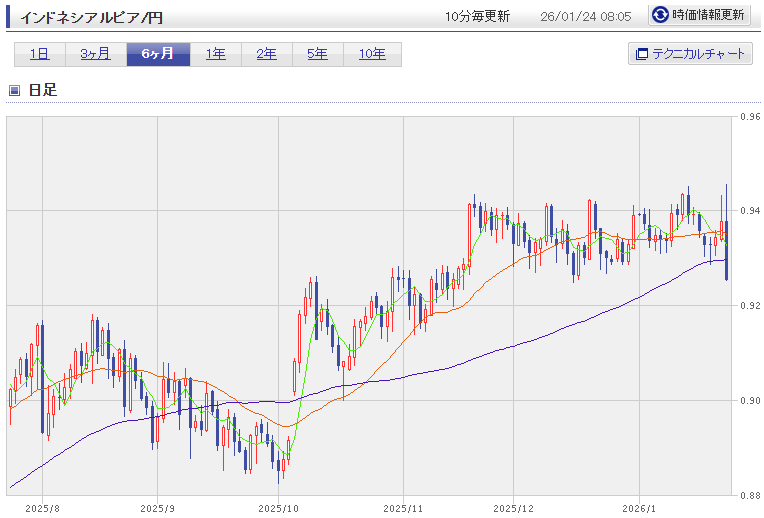Image resolution: width=764 pixels, height=518 pixels.
Task: Click the 26/01/24 08:05 timestamp
Action: 585,17
